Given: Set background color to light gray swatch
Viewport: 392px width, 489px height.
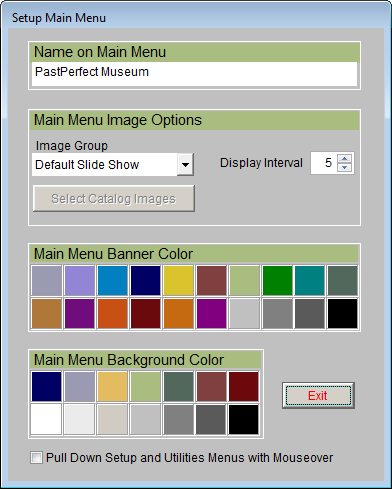Looking at the screenshot, I should [x=146, y=419].
